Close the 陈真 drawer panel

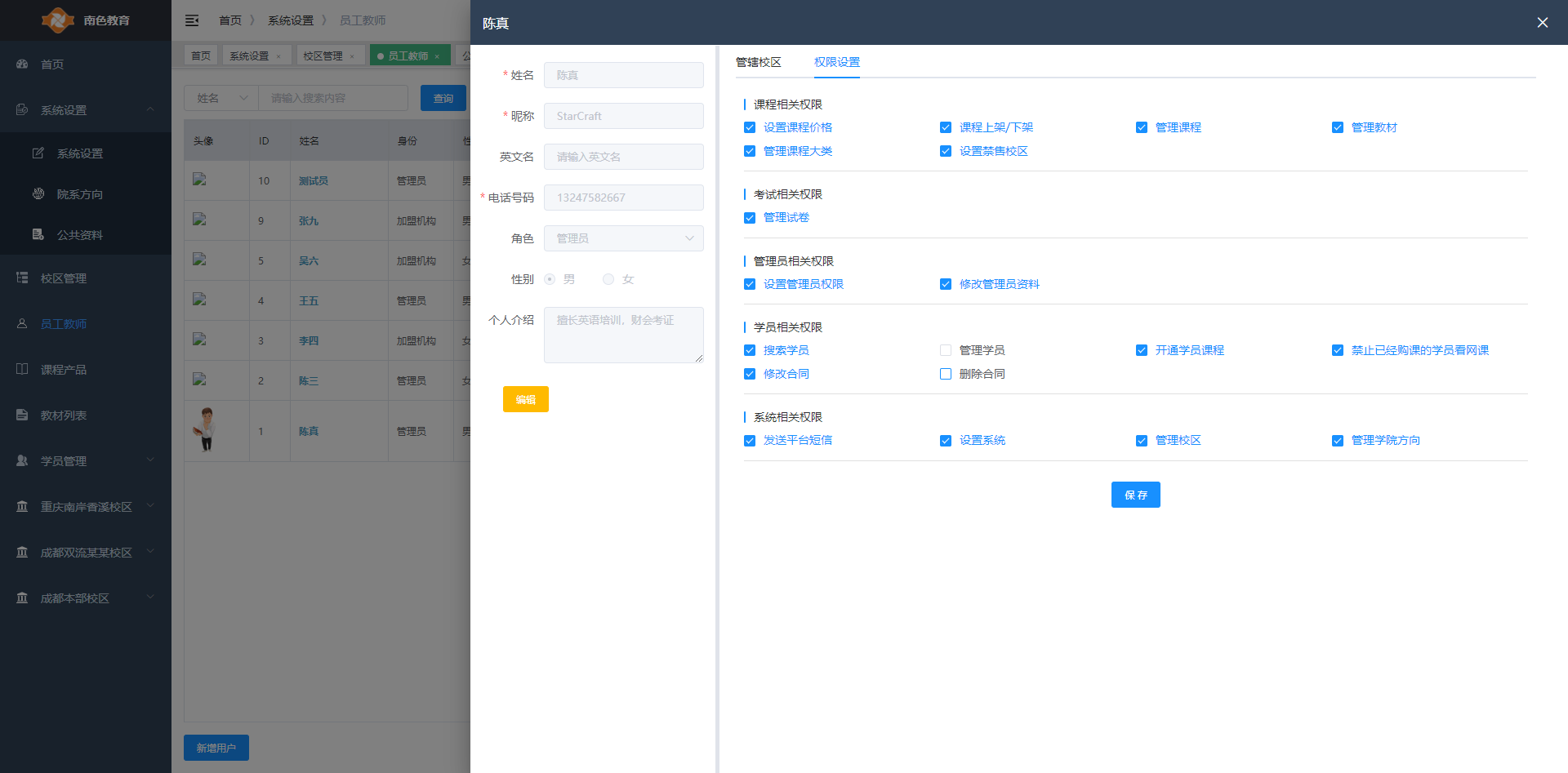coord(1542,23)
